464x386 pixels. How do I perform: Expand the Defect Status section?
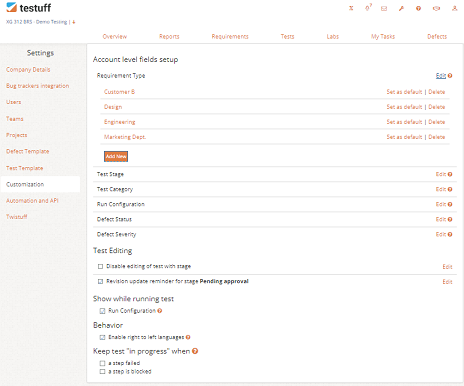point(114,219)
